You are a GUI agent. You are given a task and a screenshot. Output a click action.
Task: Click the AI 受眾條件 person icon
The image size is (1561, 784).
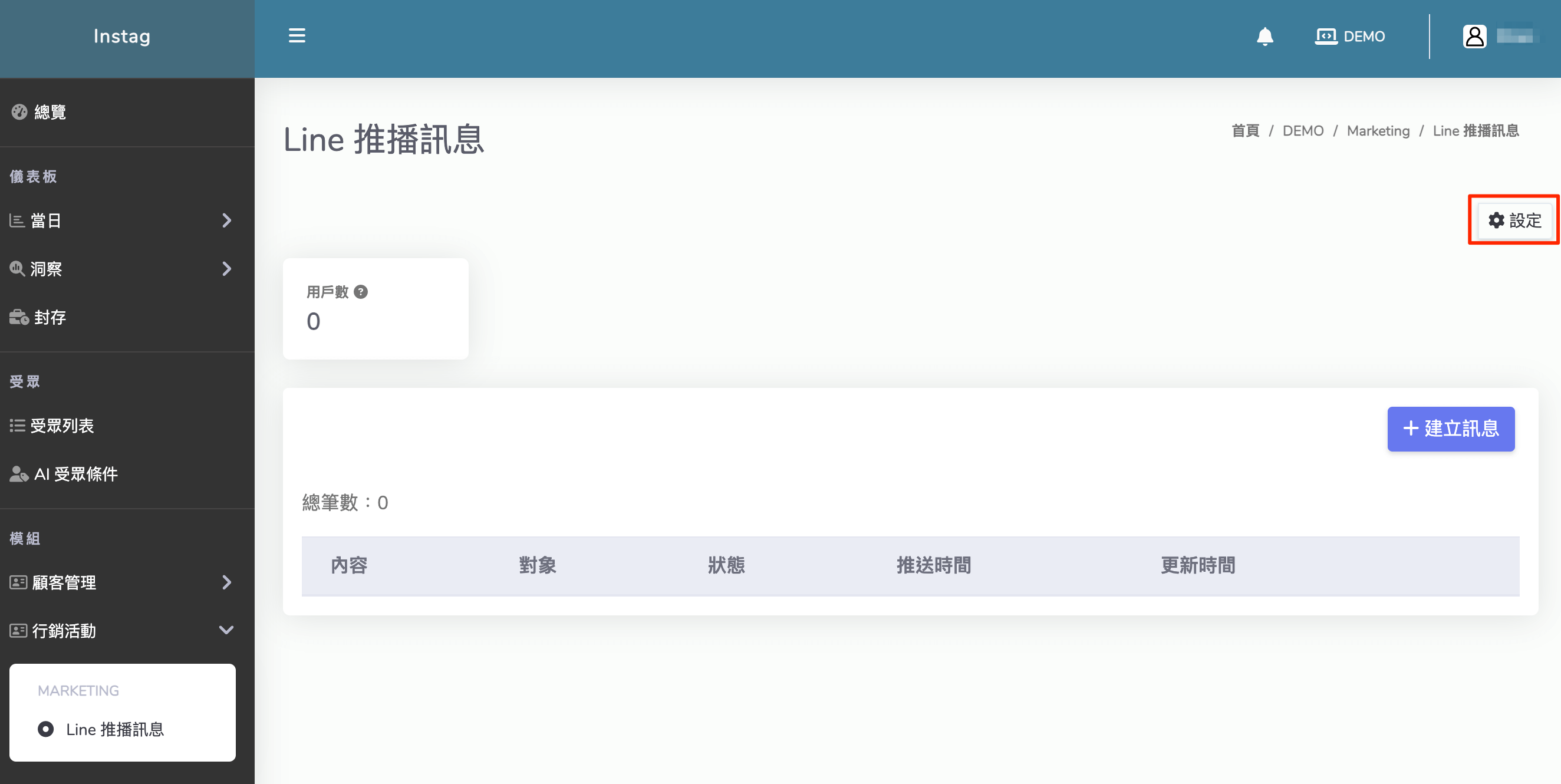tap(19, 474)
